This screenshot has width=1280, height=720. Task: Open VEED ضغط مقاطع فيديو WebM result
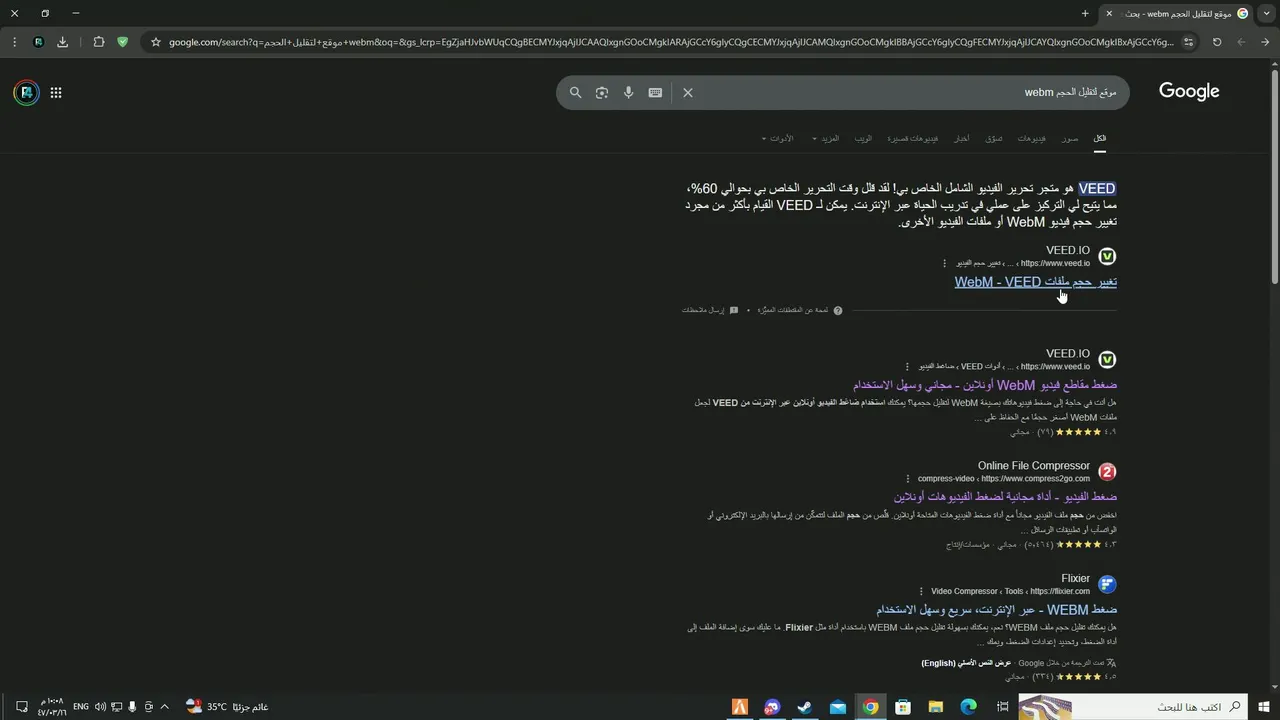(985, 385)
